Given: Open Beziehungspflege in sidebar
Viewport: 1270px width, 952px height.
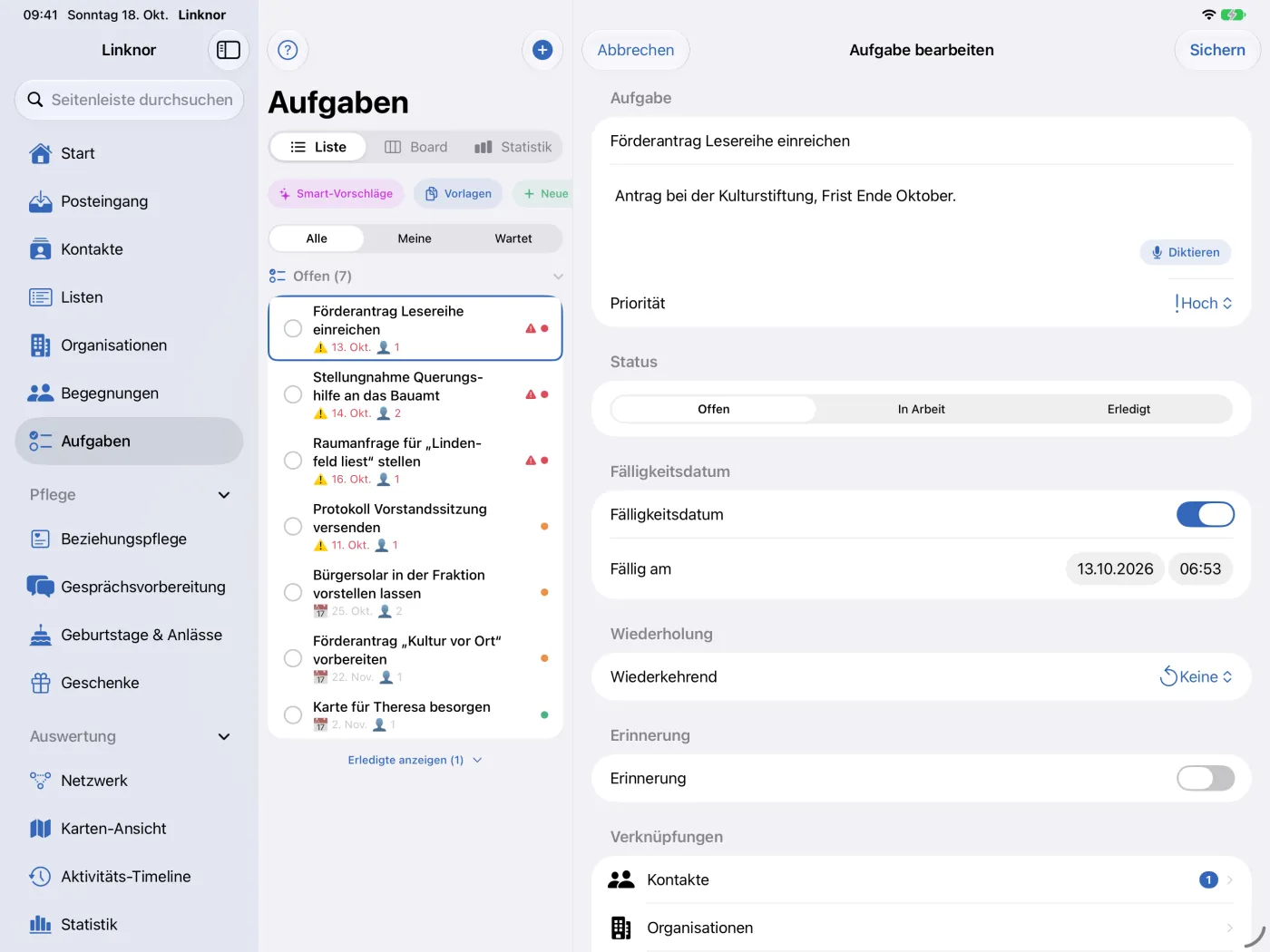Looking at the screenshot, I should click(x=129, y=539).
